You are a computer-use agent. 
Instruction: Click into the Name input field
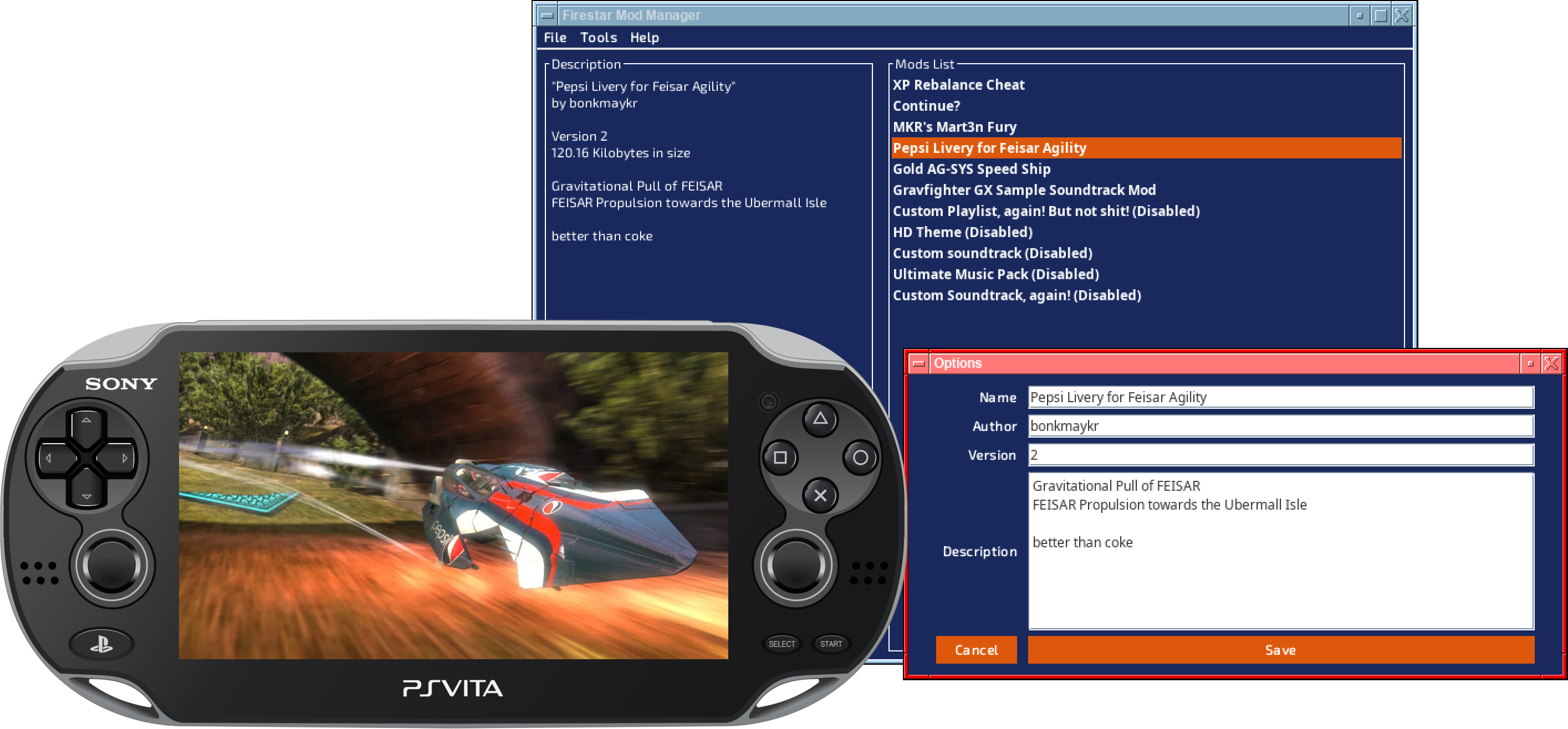point(1280,397)
